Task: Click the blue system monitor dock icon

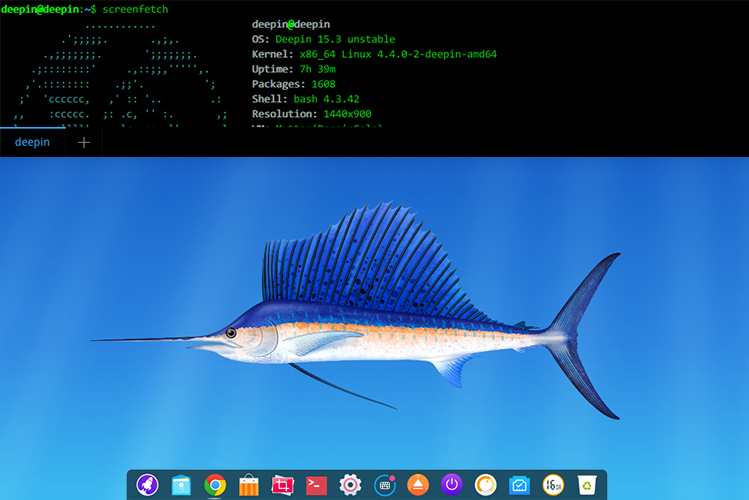Action: click(x=519, y=485)
